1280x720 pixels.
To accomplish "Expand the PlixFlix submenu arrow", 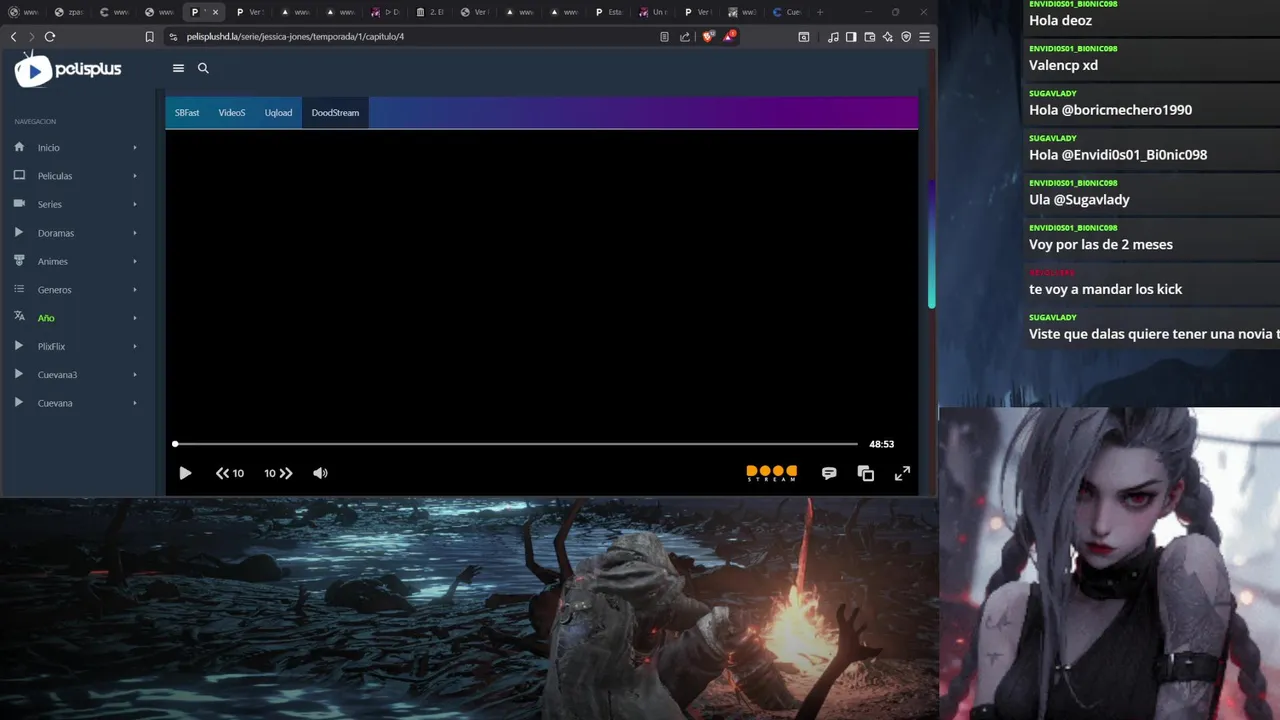I will (135, 346).
